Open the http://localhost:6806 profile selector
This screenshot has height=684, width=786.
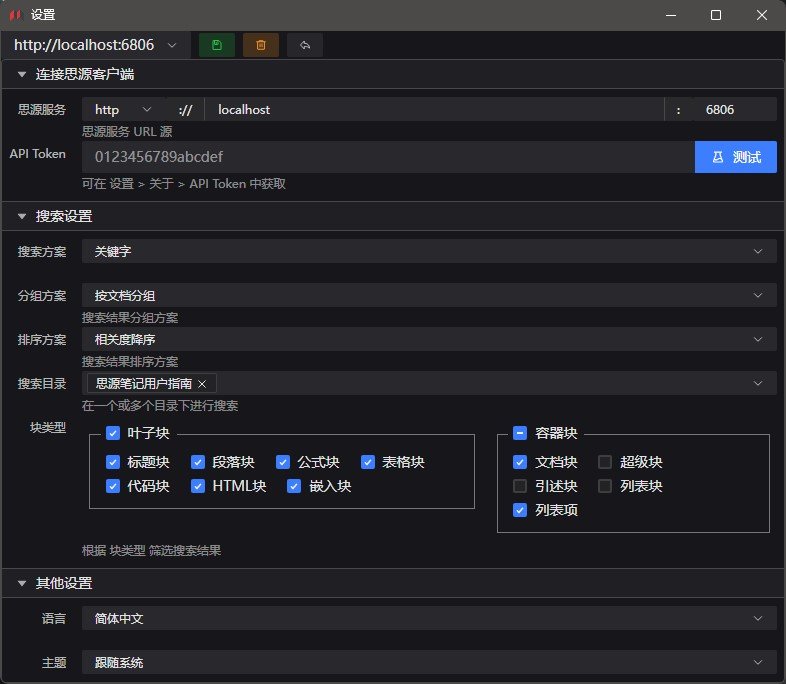point(96,45)
